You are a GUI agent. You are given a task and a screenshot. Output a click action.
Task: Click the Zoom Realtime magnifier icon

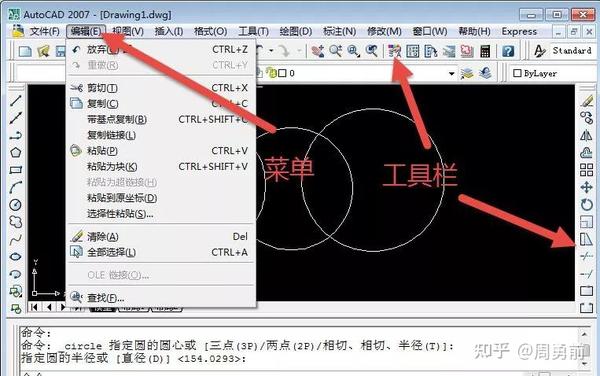point(336,51)
